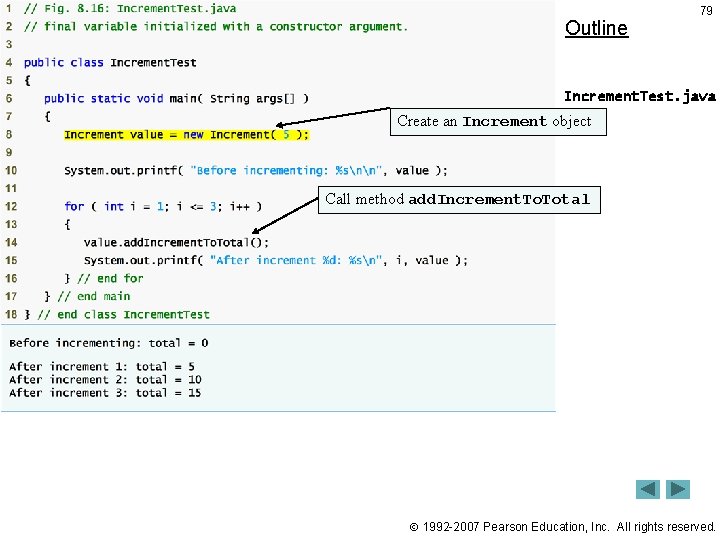Click the Pearson Education copyright notice

562,527
